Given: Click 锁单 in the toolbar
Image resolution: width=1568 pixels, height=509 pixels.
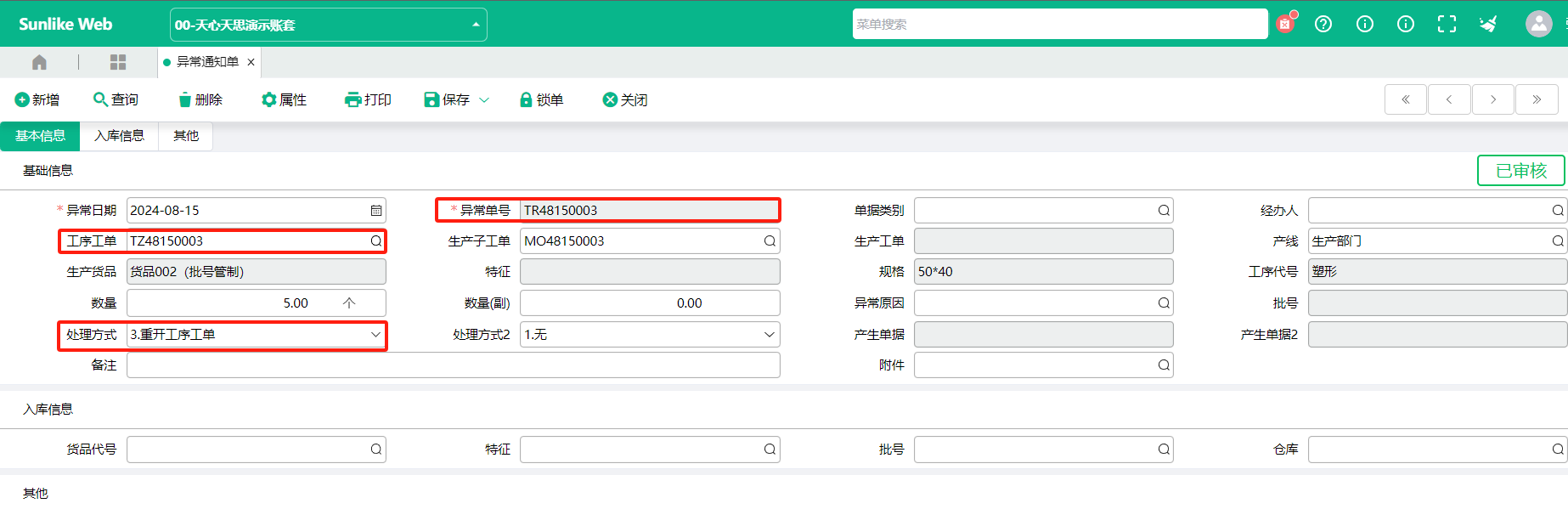Looking at the screenshot, I should pyautogui.click(x=541, y=100).
